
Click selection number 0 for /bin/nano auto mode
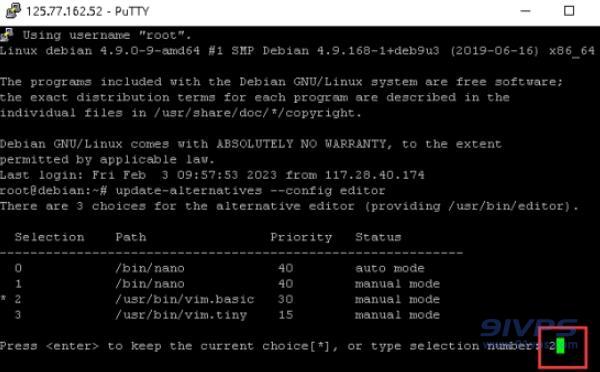tap(18, 268)
